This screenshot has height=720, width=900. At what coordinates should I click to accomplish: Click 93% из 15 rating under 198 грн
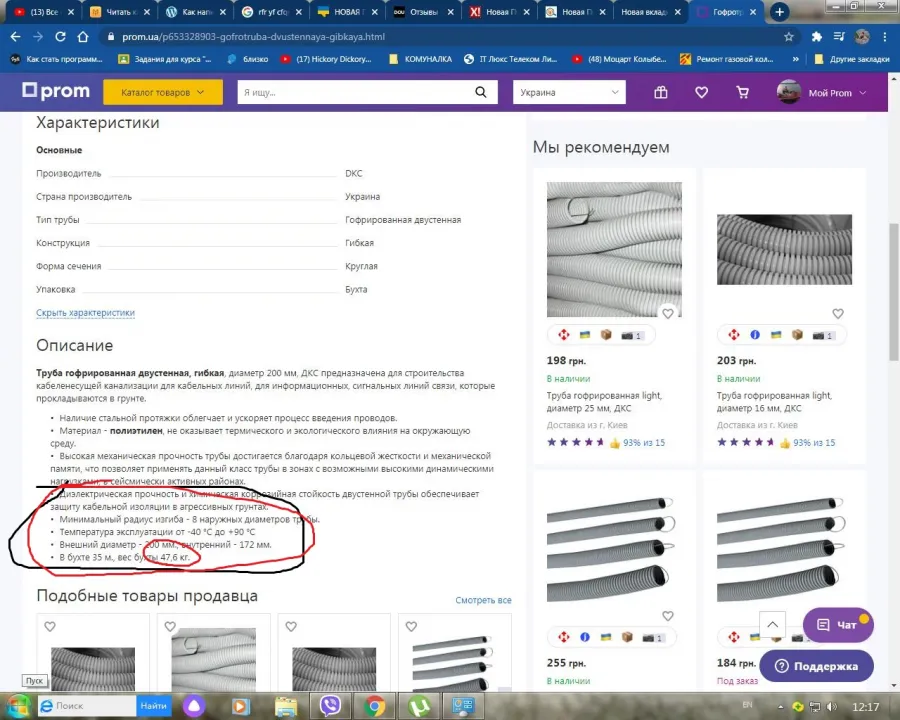pyautogui.click(x=644, y=443)
